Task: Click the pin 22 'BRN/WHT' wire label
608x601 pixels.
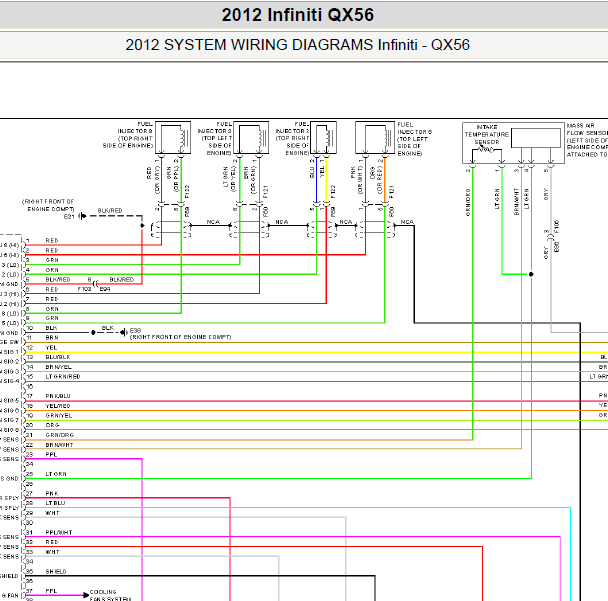Action: point(59,445)
